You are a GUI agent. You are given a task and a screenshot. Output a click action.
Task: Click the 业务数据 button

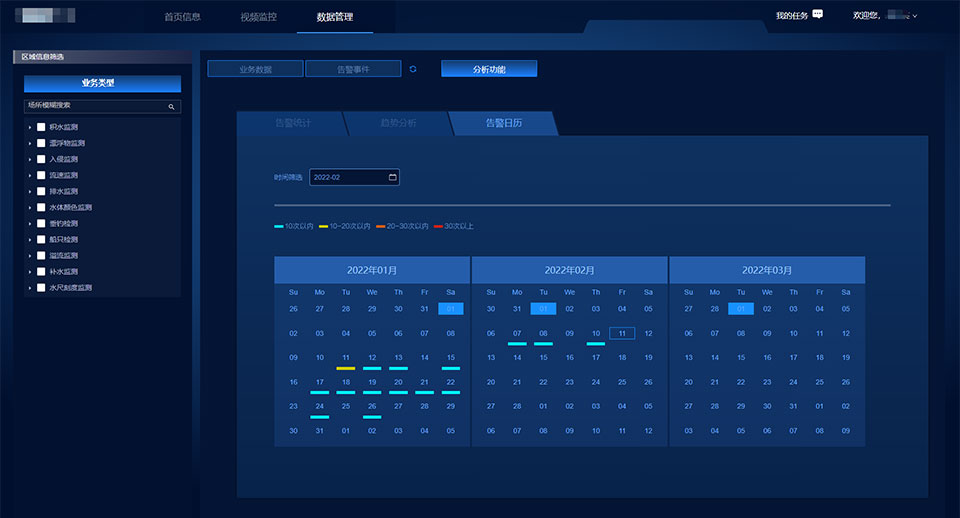255,69
